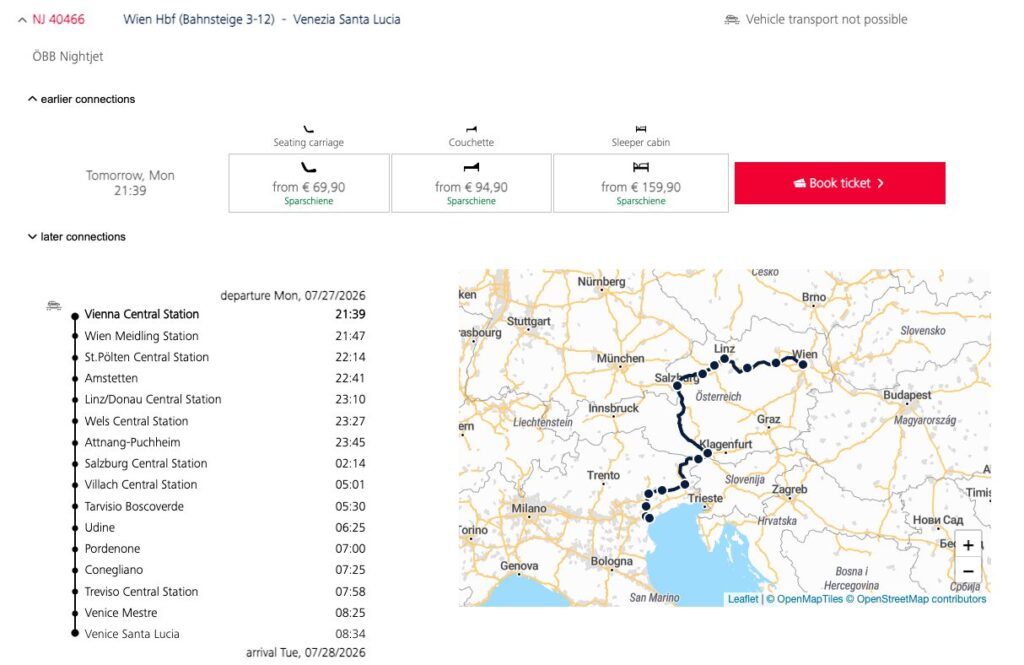Click the route title Wien Hbf - Venezia Santa Lucia
This screenshot has width=1024, height=665.
(x=262, y=20)
